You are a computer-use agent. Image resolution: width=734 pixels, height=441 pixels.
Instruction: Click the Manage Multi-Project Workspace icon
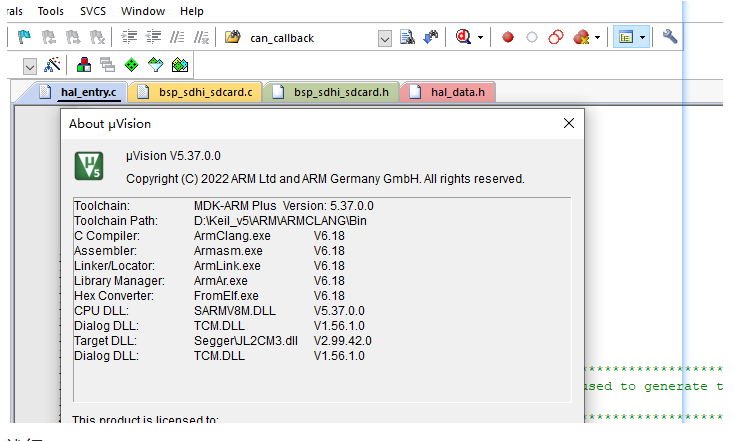coord(108,65)
